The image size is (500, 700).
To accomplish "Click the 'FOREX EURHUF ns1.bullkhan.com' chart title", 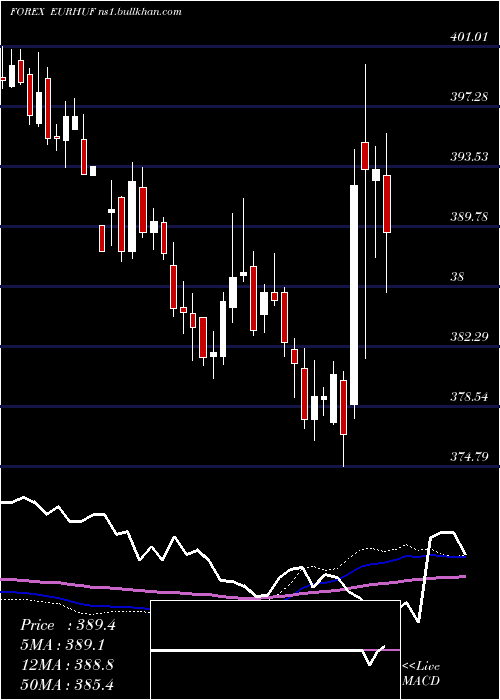I will click(x=96, y=12).
